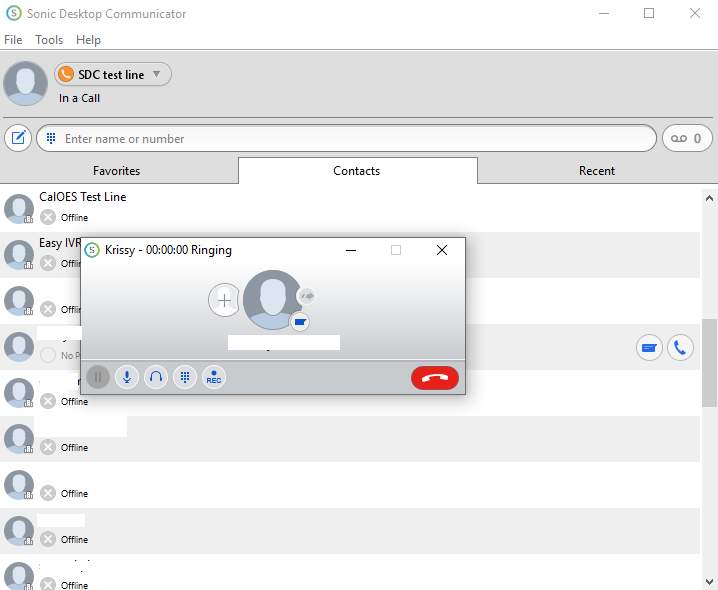Click Offline status icon under CalOES Test Line
718x590 pixels.
[x=48, y=217]
